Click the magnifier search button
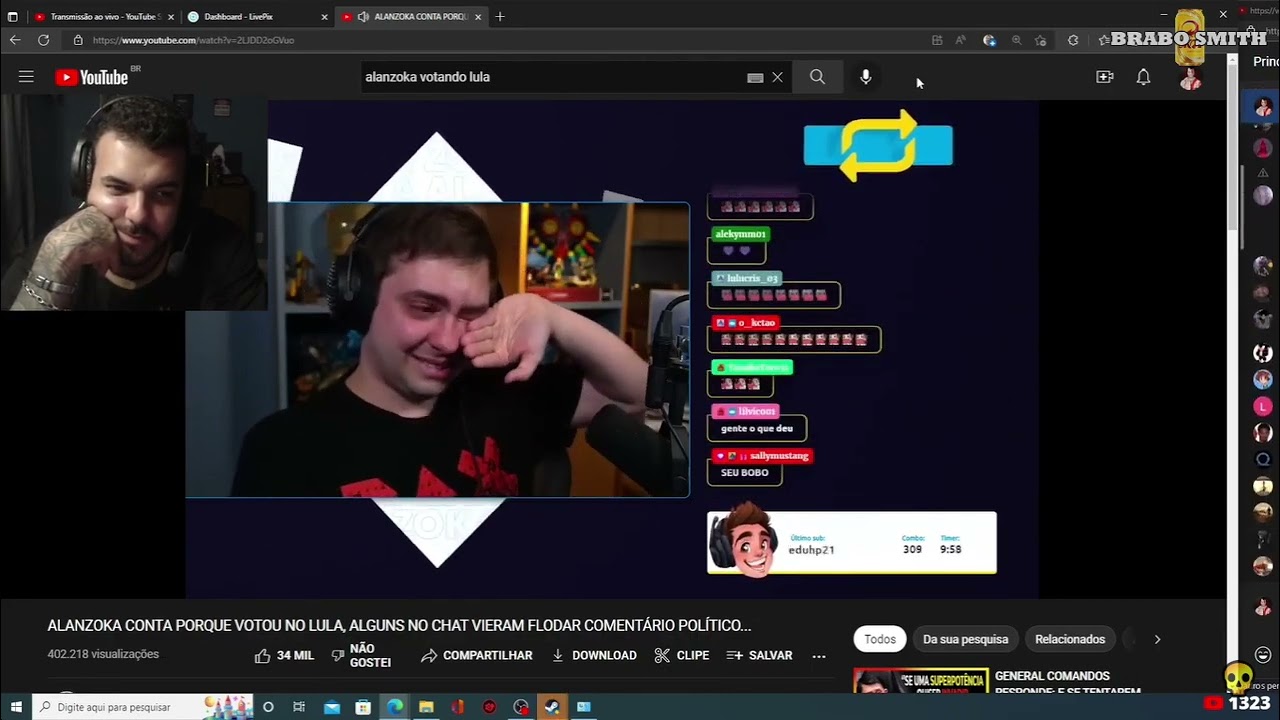 (x=817, y=77)
